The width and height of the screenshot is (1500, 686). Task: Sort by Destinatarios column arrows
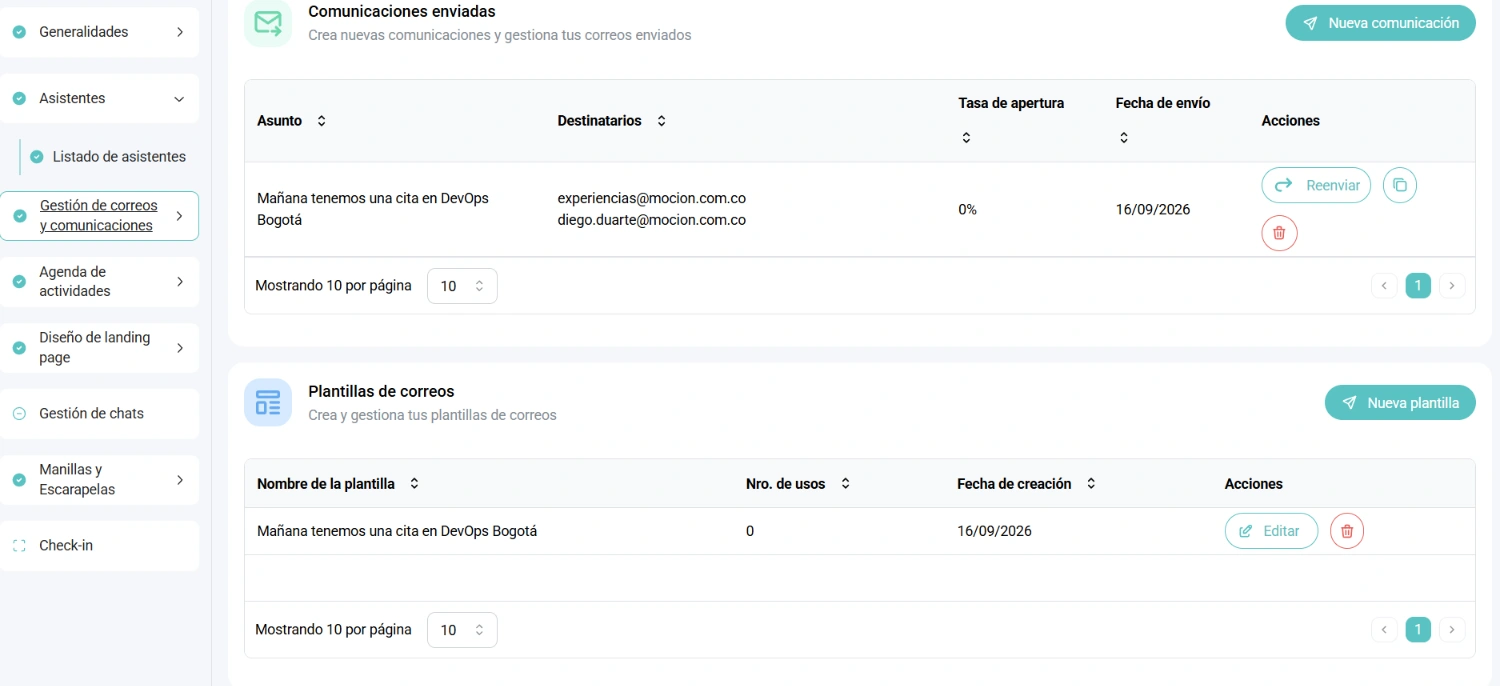[661, 121]
